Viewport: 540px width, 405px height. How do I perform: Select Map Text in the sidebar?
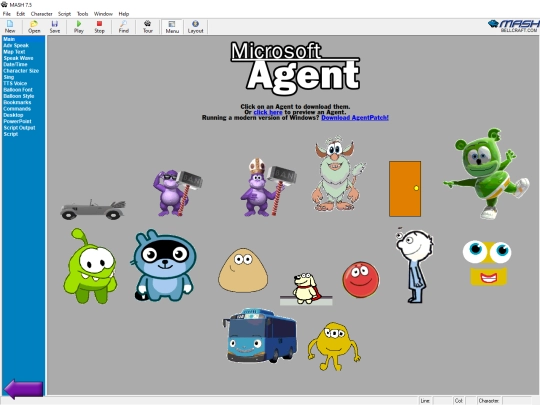coord(14,52)
